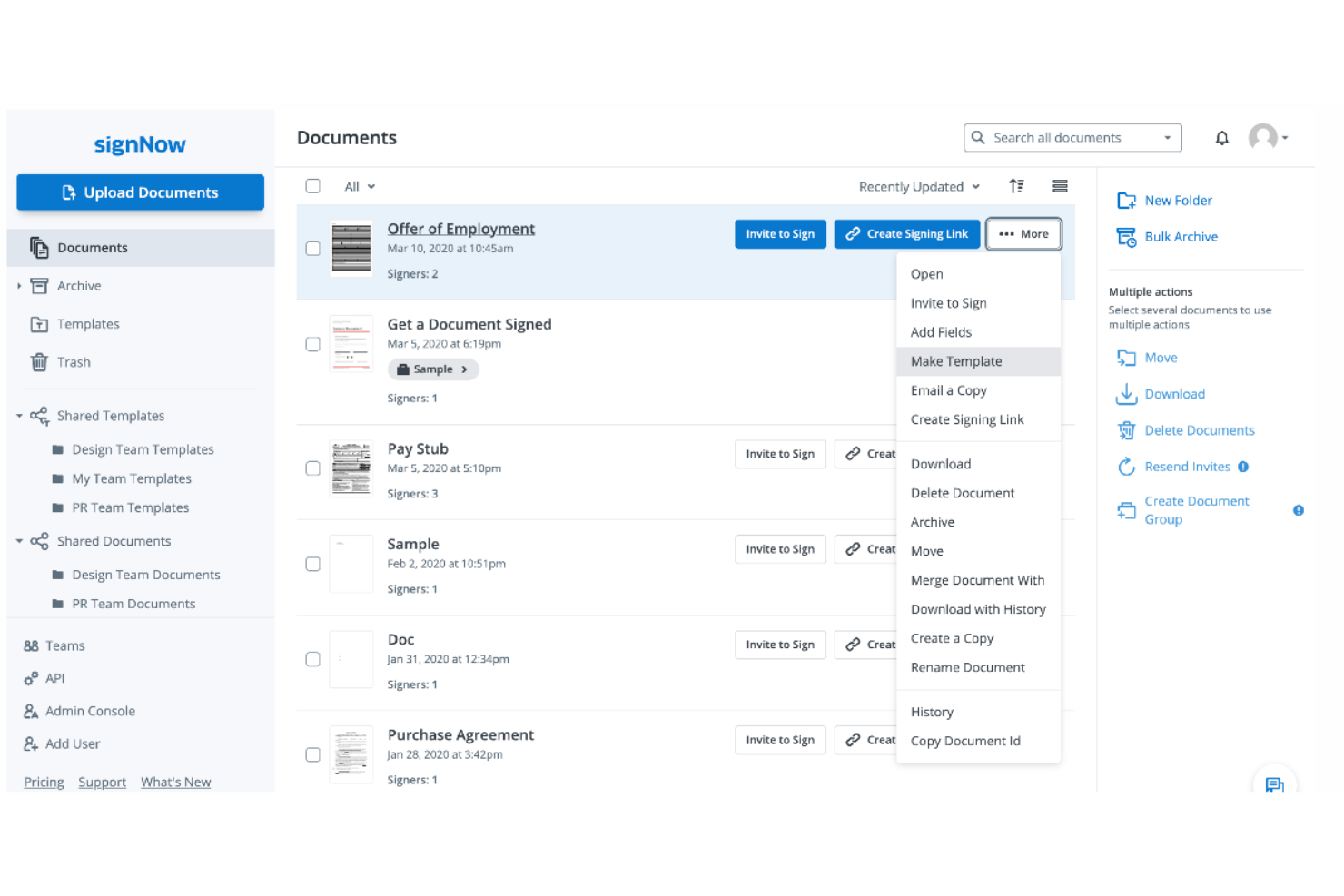This screenshot has height=896, width=1344.
Task: Select the checkbox for the Pay Stub document
Action: pos(312,468)
